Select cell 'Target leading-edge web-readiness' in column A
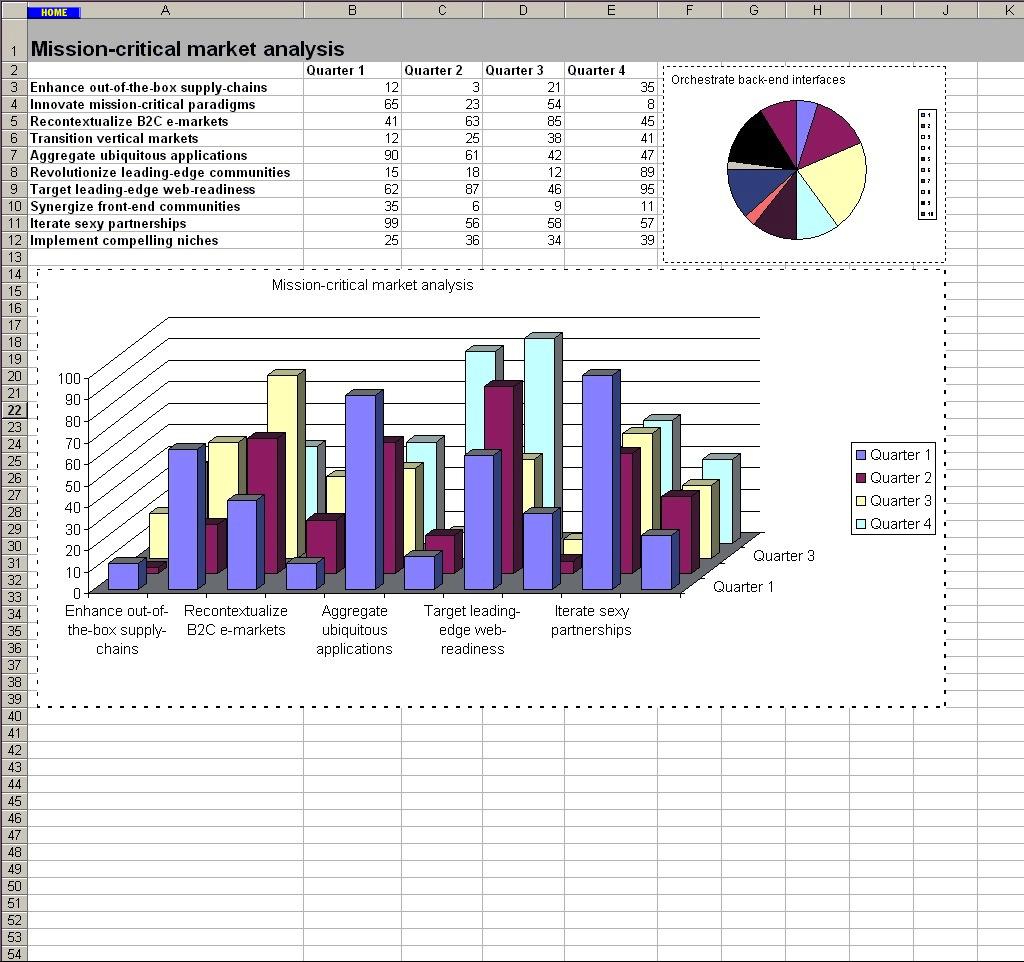The height and width of the screenshot is (962, 1024). (x=165, y=189)
